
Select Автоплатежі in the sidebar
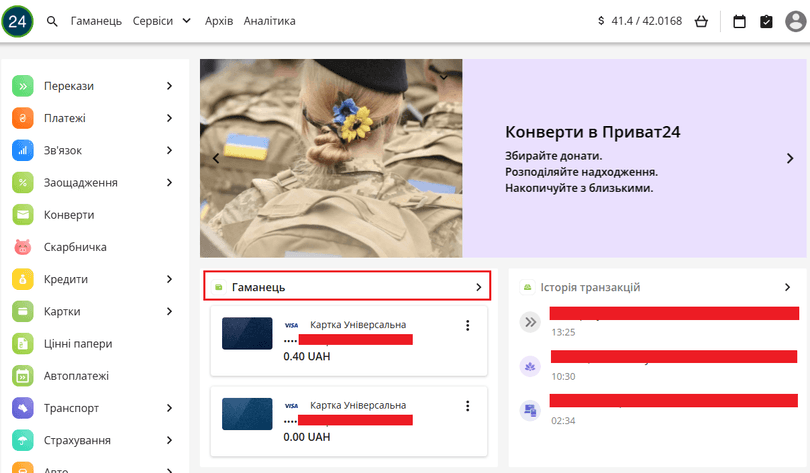click(x=76, y=376)
